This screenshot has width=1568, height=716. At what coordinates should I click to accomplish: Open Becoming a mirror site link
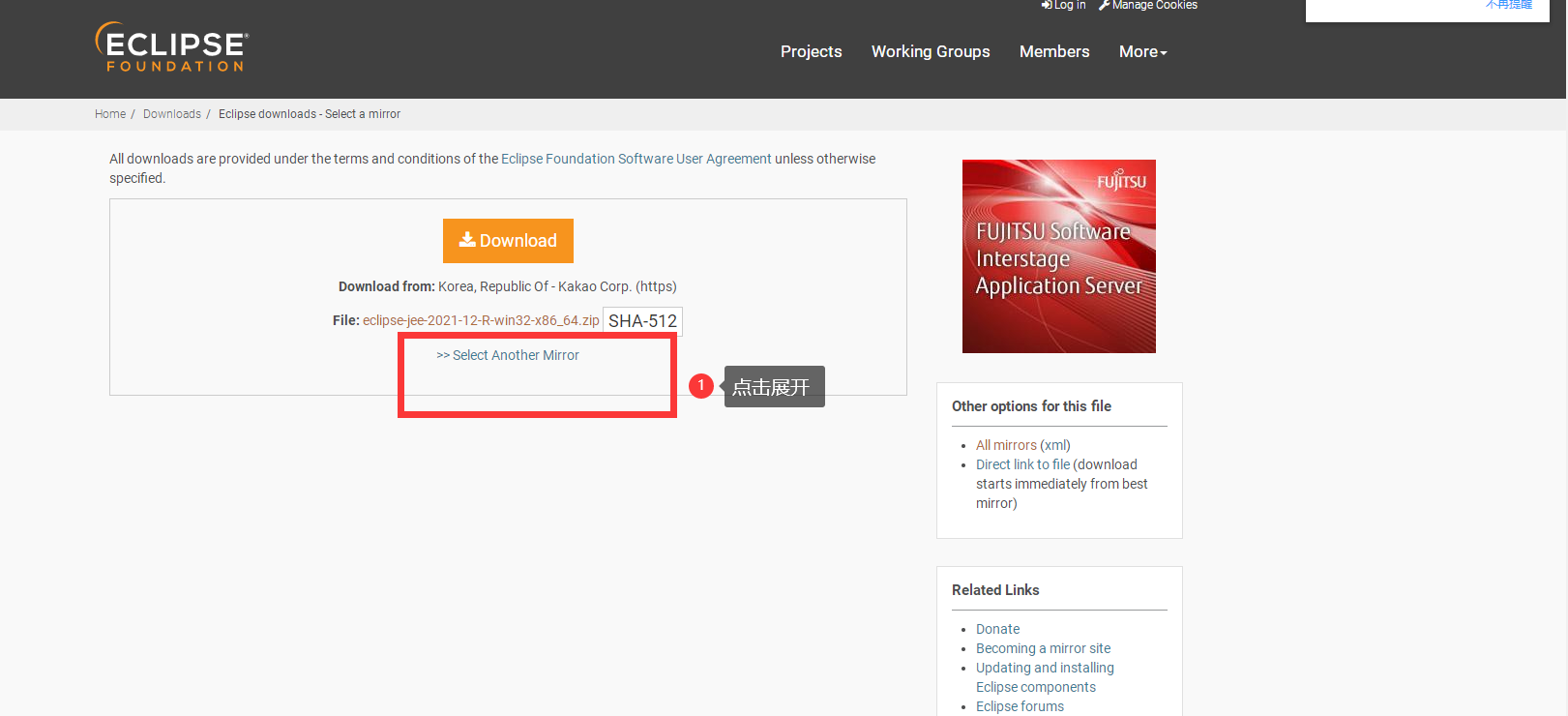(x=1043, y=648)
